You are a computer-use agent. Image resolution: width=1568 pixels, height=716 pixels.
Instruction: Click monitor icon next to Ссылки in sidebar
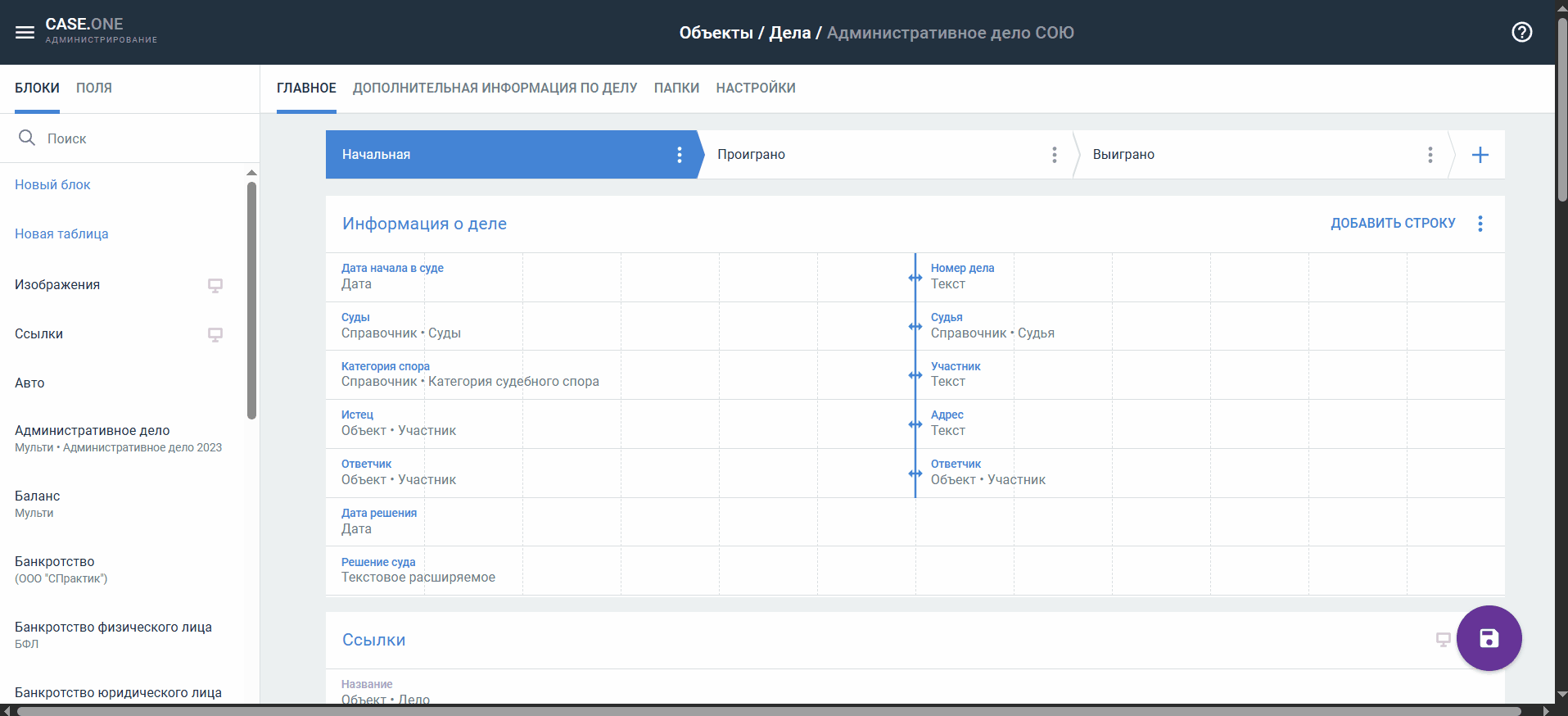[215, 334]
